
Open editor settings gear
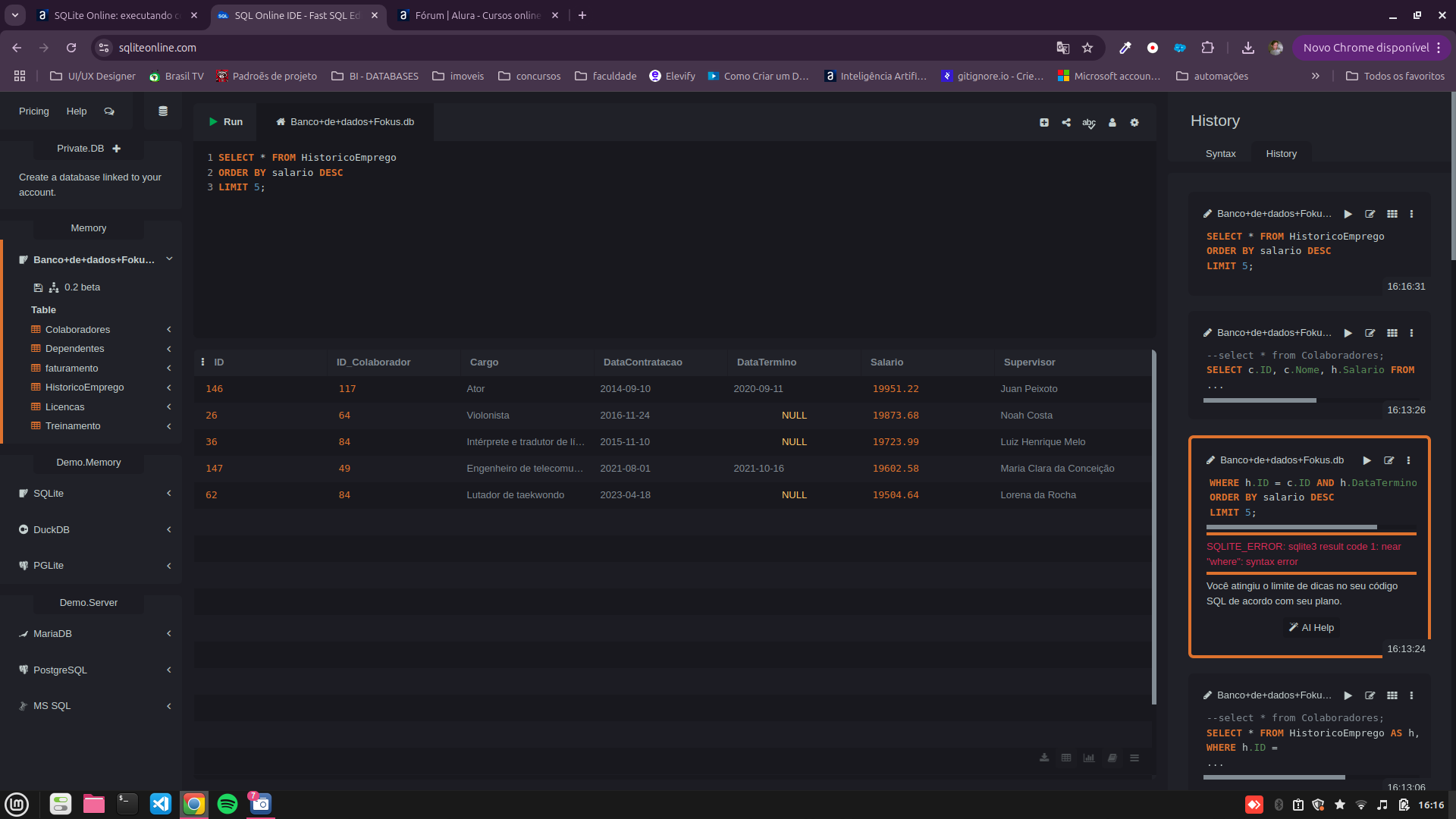click(x=1134, y=123)
